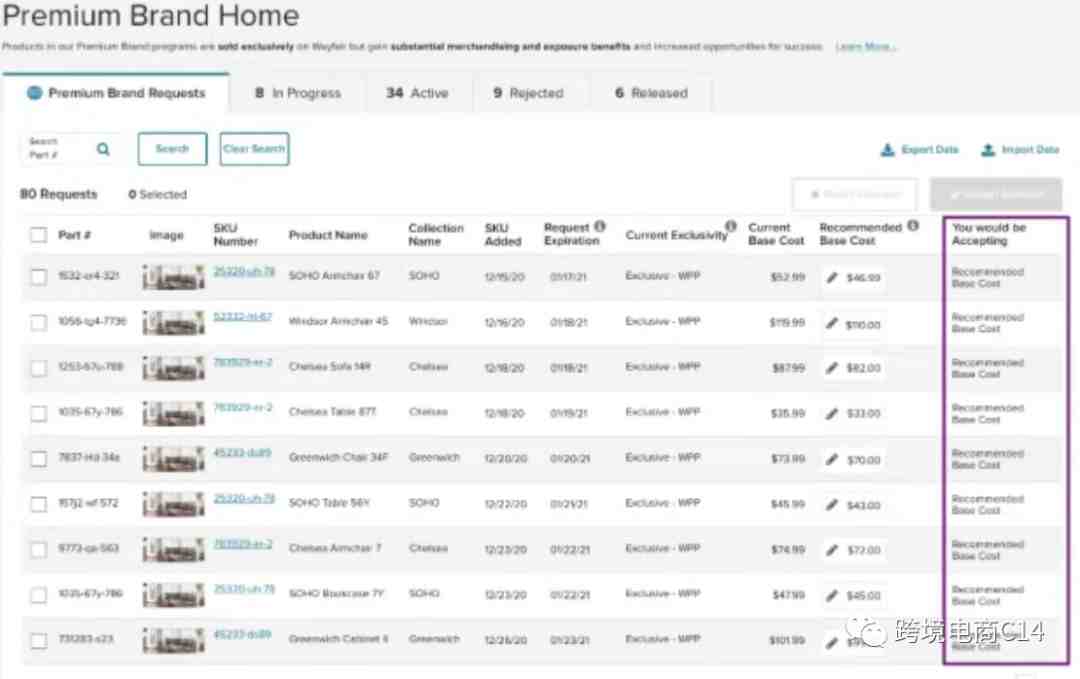1080x679 pixels.
Task: Select Greenwich Chair 34F checkbox
Action: pyautogui.click(x=39, y=459)
